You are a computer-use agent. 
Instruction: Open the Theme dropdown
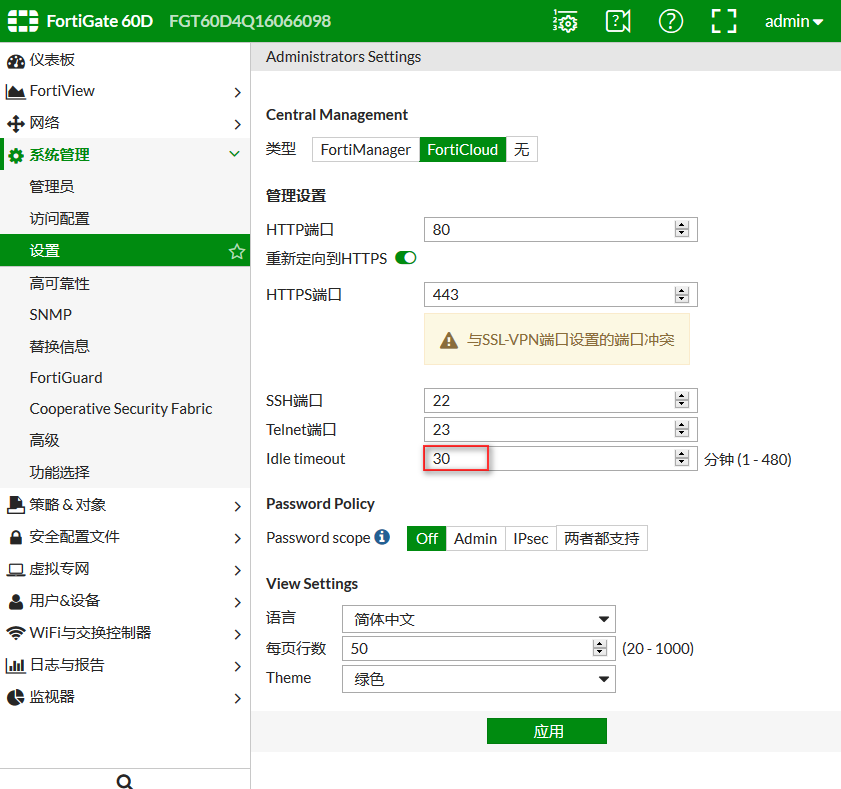pyautogui.click(x=478, y=679)
